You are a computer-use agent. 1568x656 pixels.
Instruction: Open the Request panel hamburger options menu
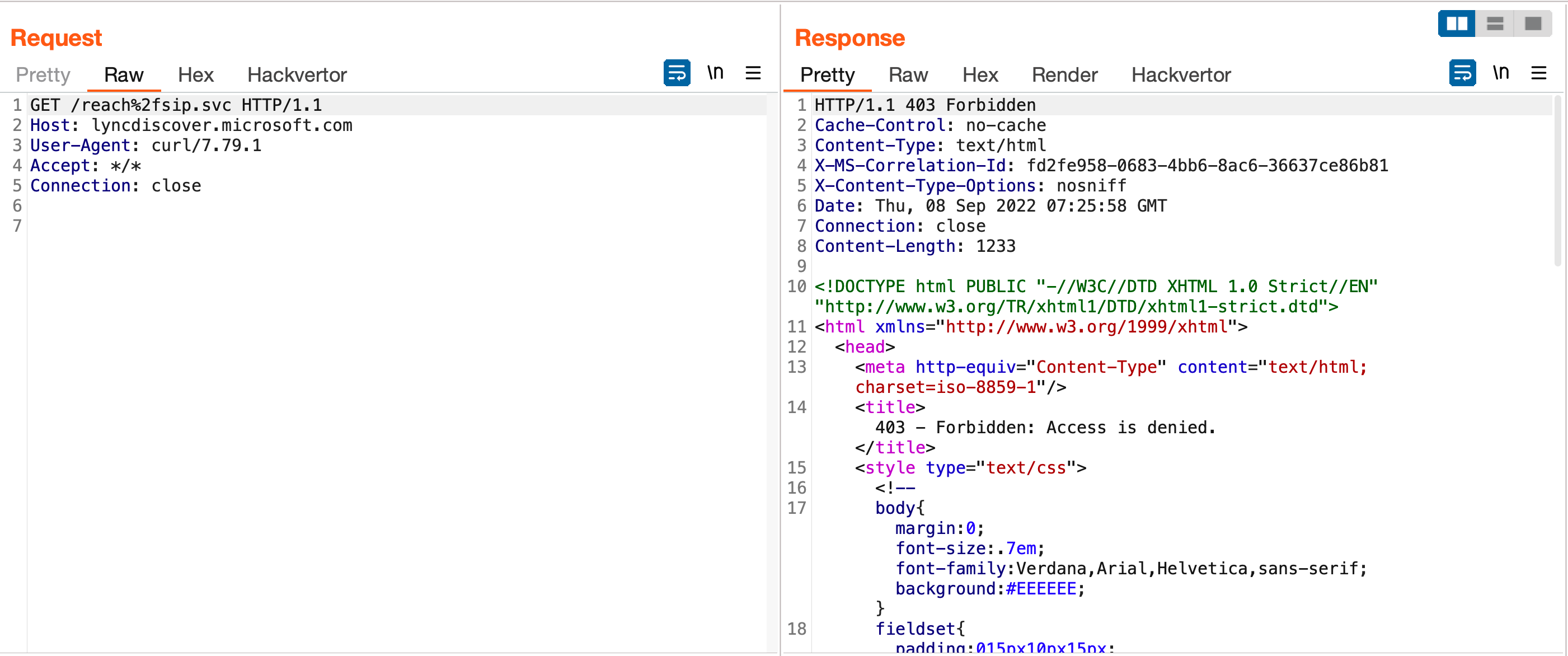753,73
